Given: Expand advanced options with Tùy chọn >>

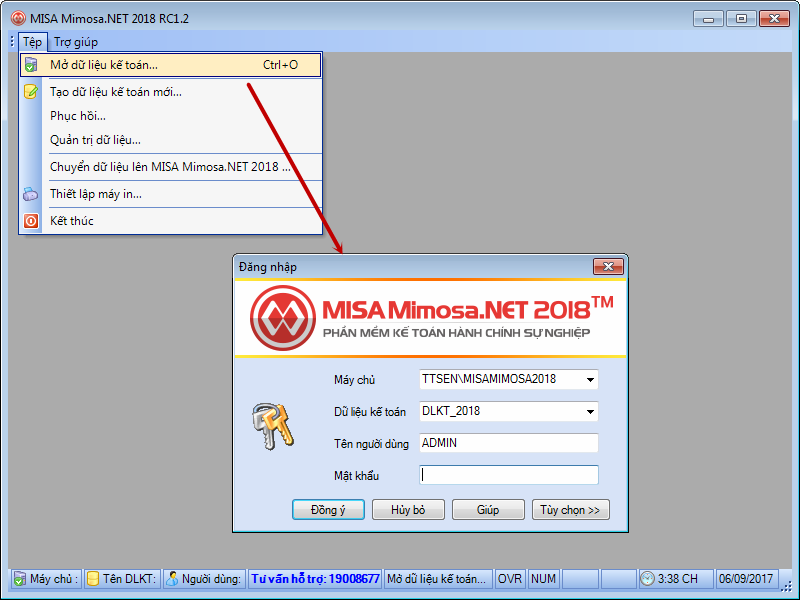Looking at the screenshot, I should (570, 510).
